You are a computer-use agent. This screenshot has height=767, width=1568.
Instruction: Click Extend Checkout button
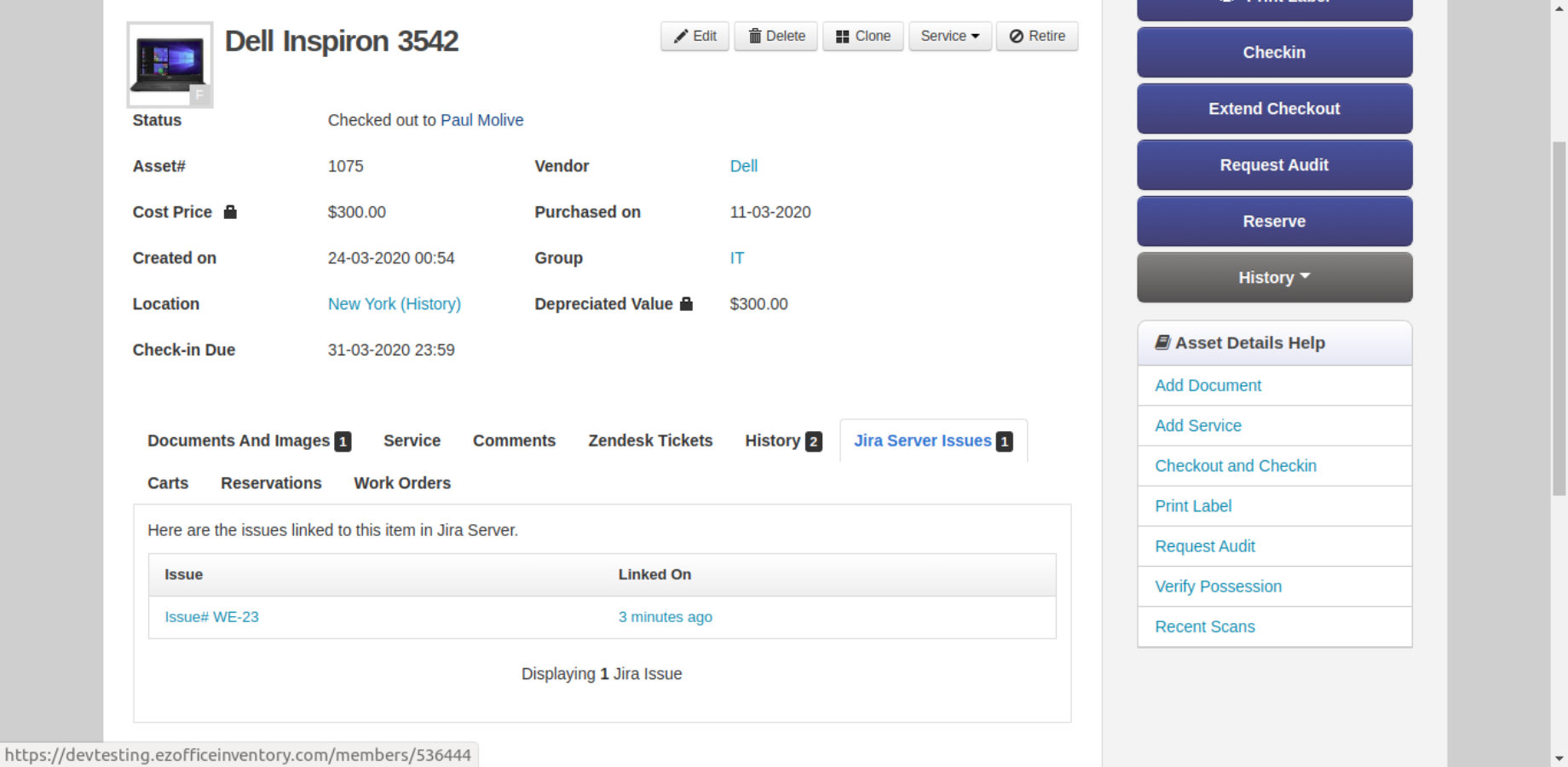tap(1274, 108)
